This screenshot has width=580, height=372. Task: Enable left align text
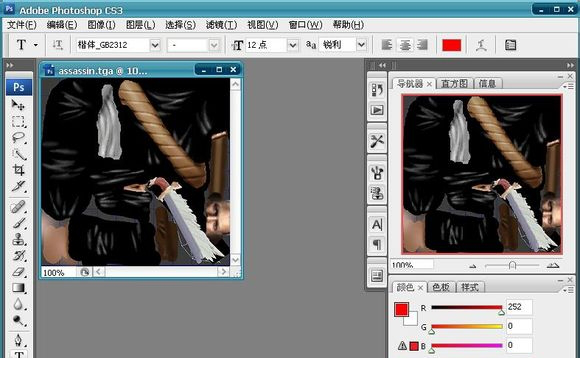click(387, 45)
